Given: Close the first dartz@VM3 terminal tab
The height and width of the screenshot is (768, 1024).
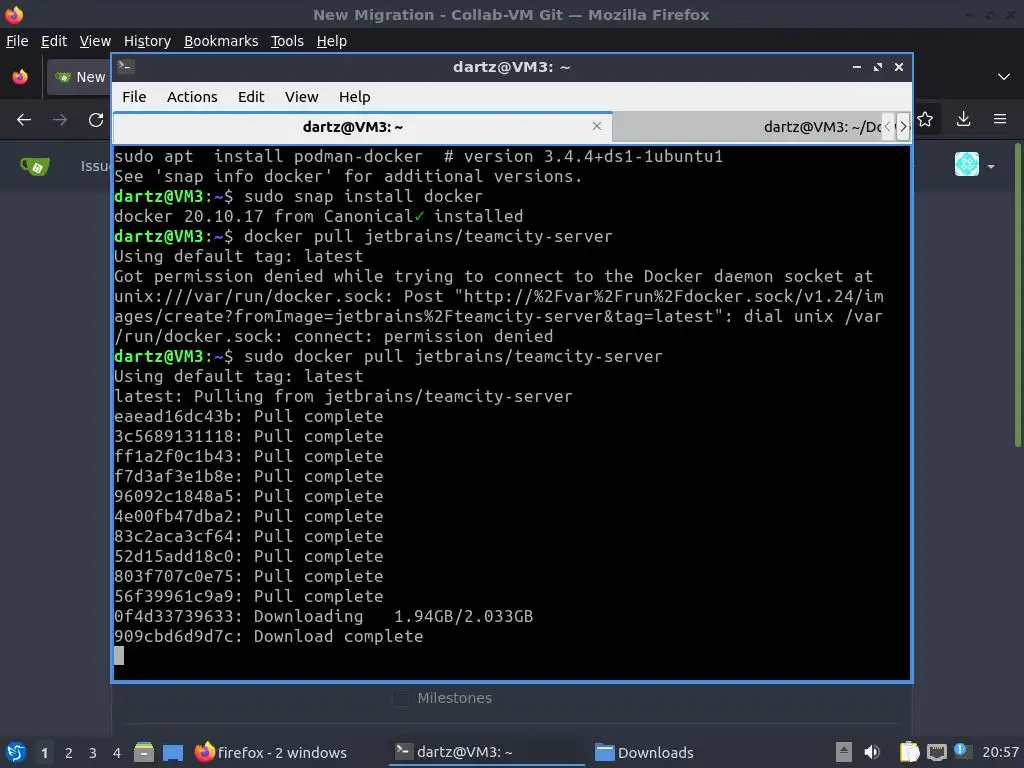Looking at the screenshot, I should coord(596,126).
